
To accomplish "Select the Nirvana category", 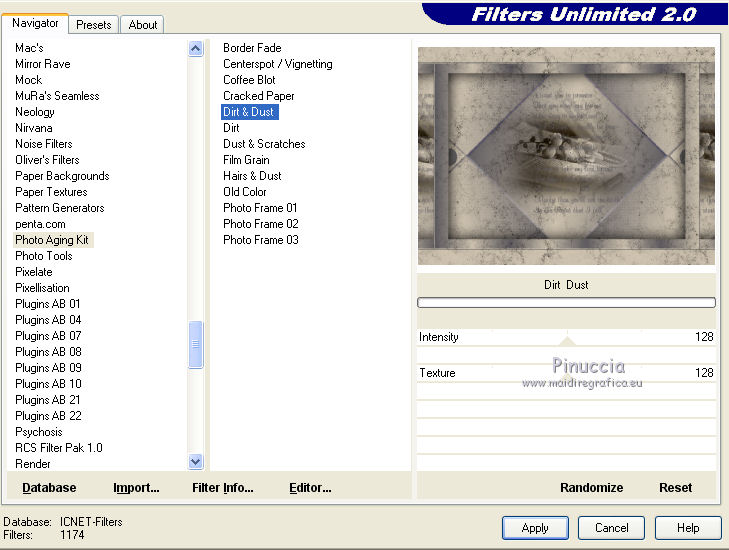I will [x=33, y=128].
